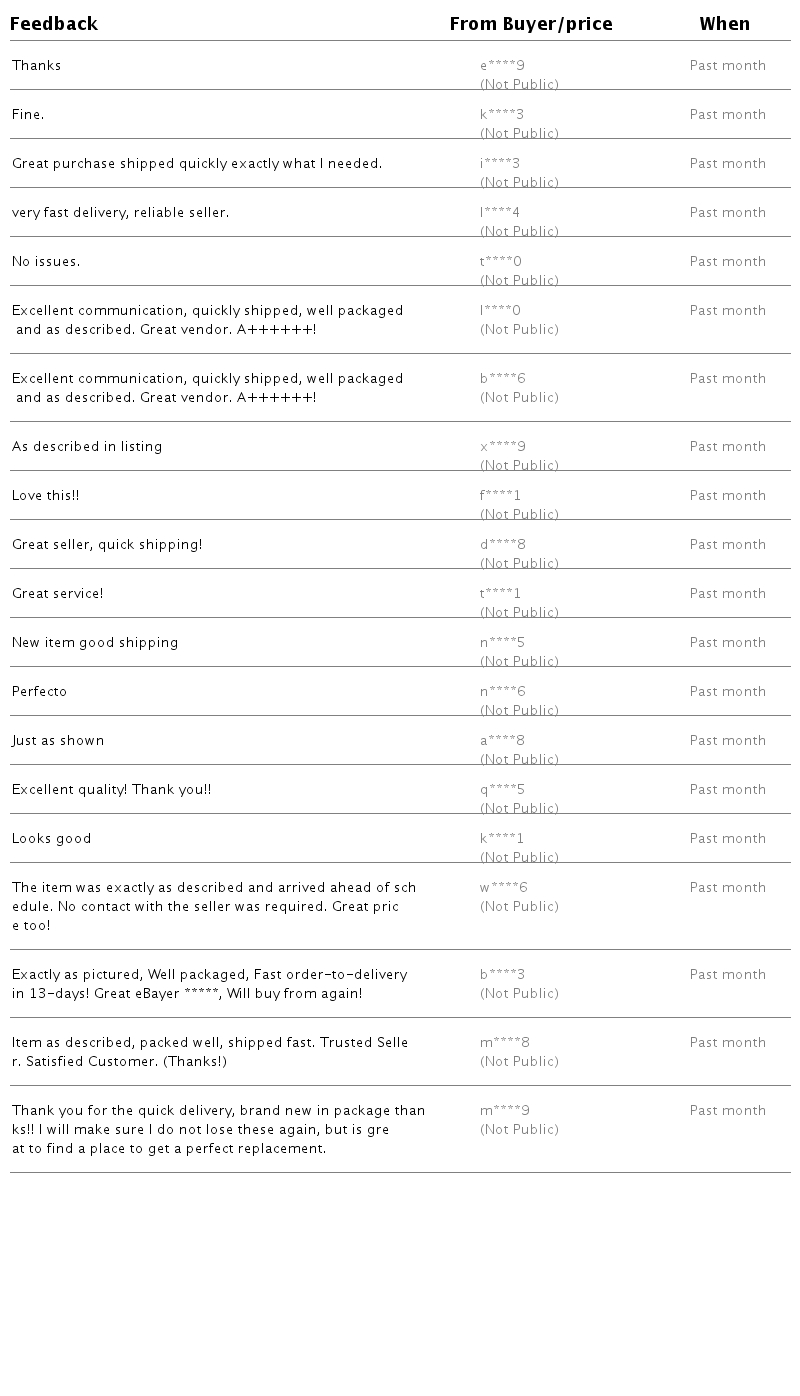Click 'Just as shown' feedback comment
This screenshot has height=1396, width=800.
click(x=58, y=741)
